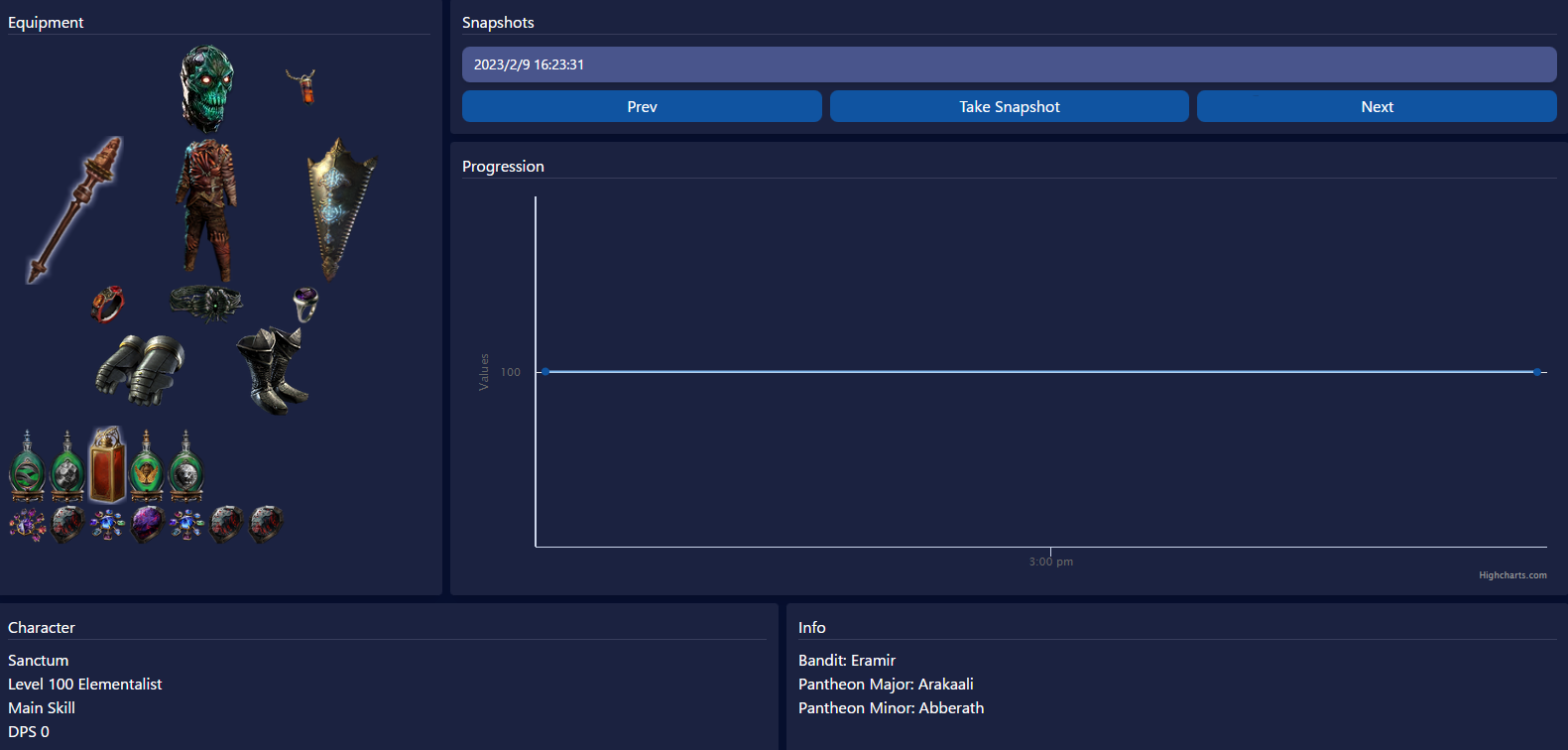Click the Take Snapshot button
Viewport: 1568px width, 750px height.
(1010, 106)
